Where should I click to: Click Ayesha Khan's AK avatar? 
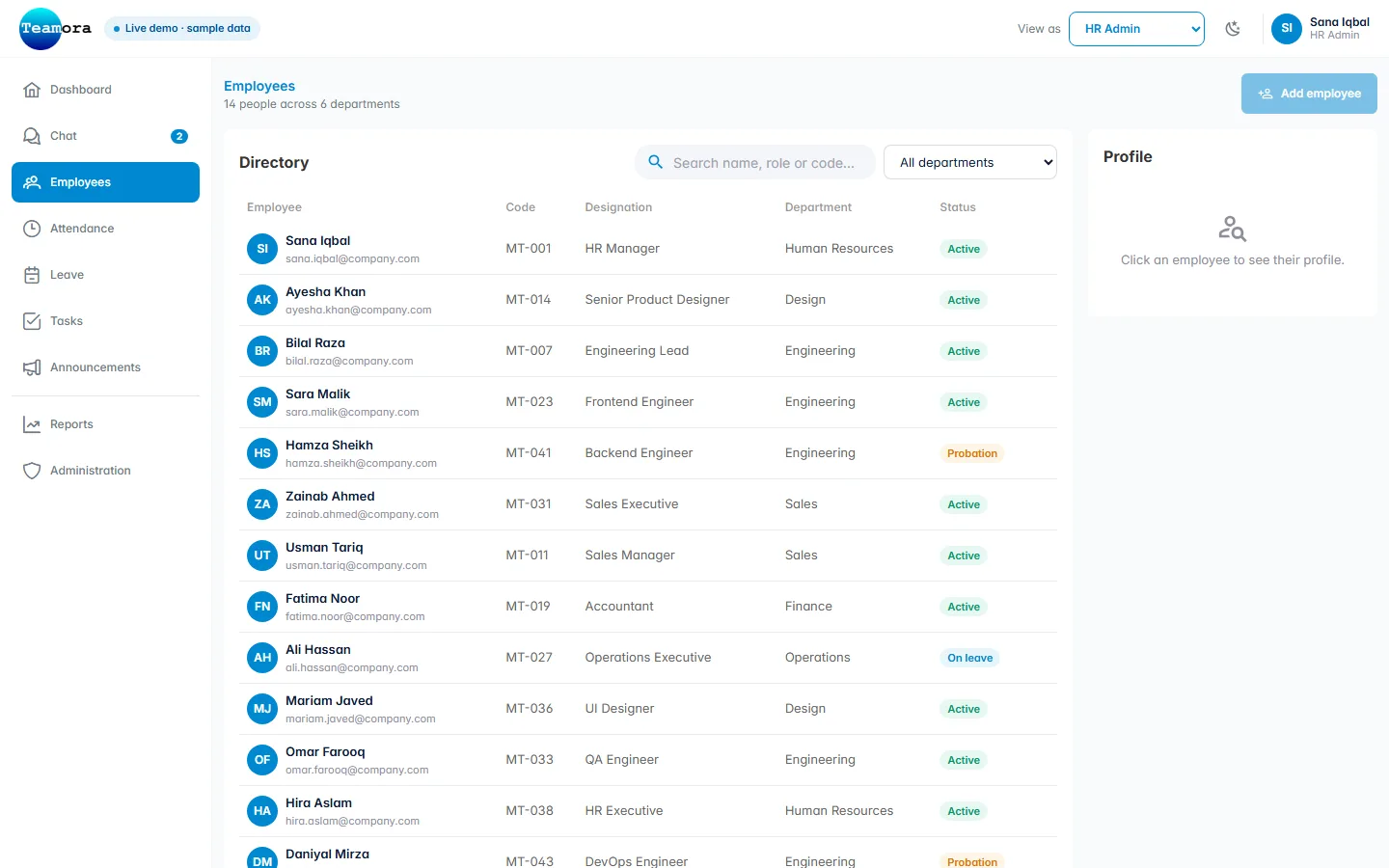262,300
